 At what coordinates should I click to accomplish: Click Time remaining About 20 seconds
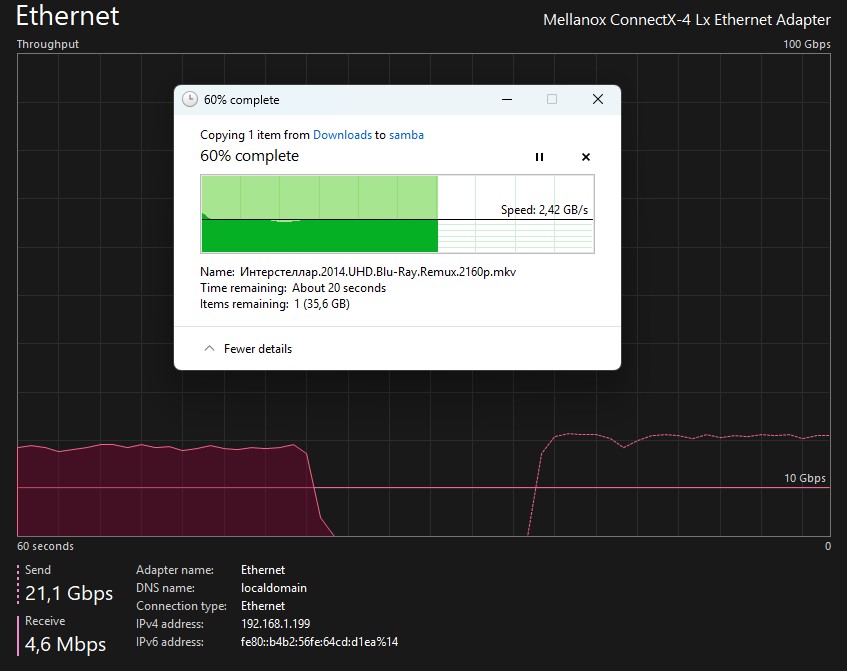(x=293, y=288)
